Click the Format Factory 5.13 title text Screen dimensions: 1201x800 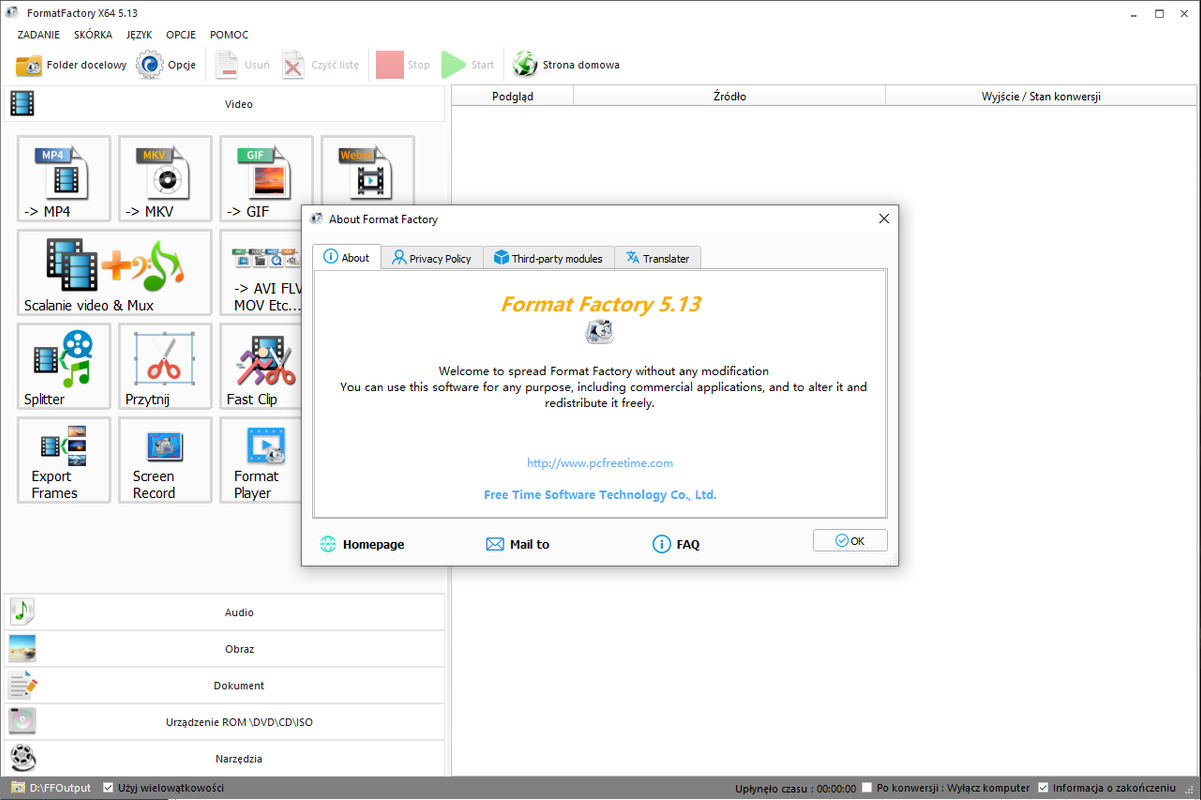(x=600, y=304)
